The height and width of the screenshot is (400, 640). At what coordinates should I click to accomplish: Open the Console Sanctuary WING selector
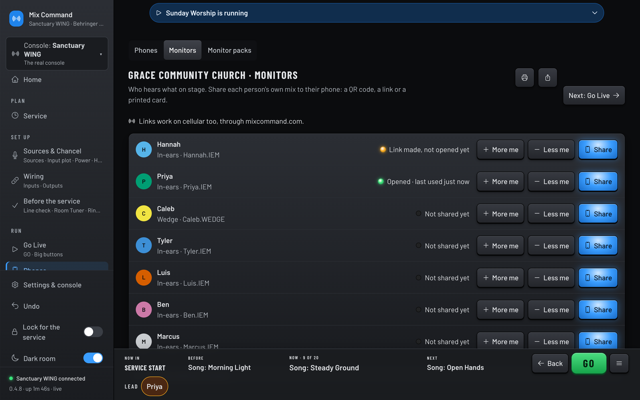[x=57, y=53]
